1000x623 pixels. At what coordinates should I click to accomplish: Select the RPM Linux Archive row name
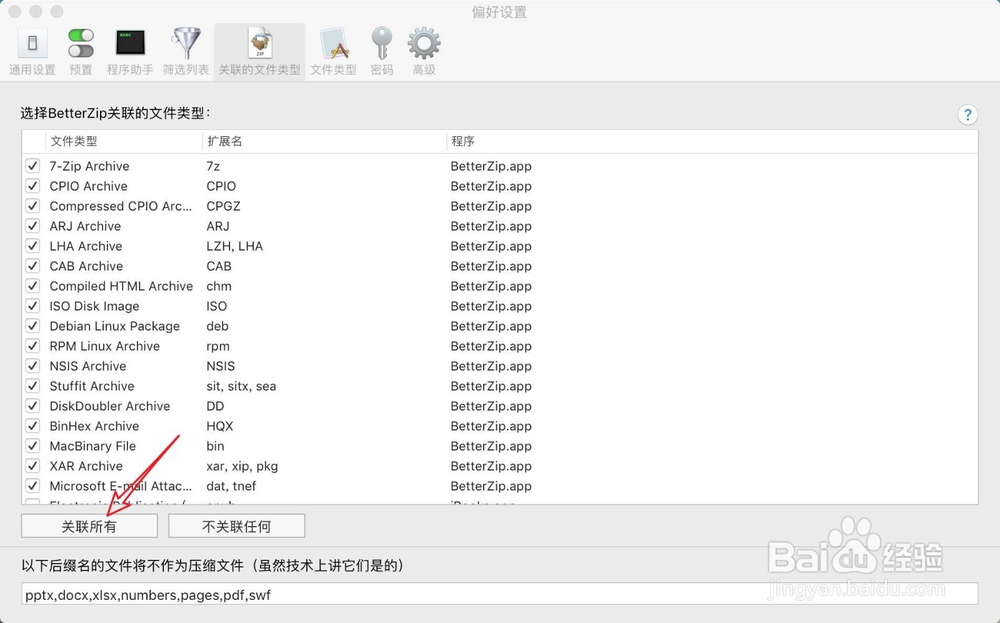[x=105, y=346]
